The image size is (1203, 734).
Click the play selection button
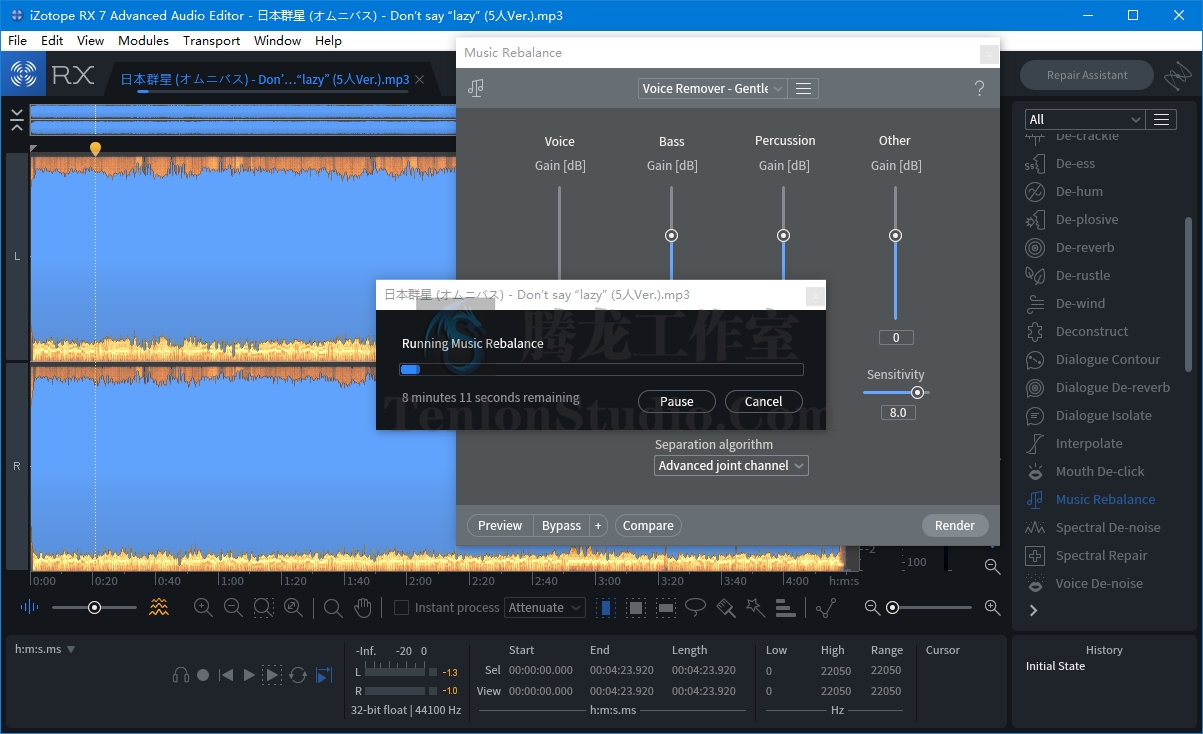(272, 676)
